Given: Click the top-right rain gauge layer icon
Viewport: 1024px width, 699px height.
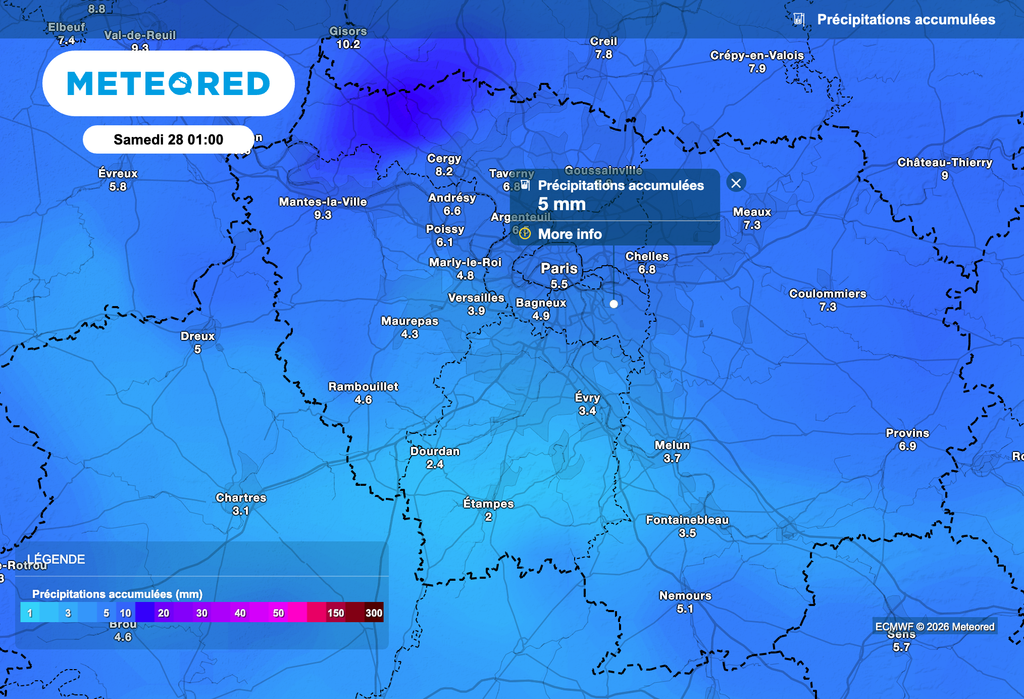Looking at the screenshot, I should tap(799, 19).
